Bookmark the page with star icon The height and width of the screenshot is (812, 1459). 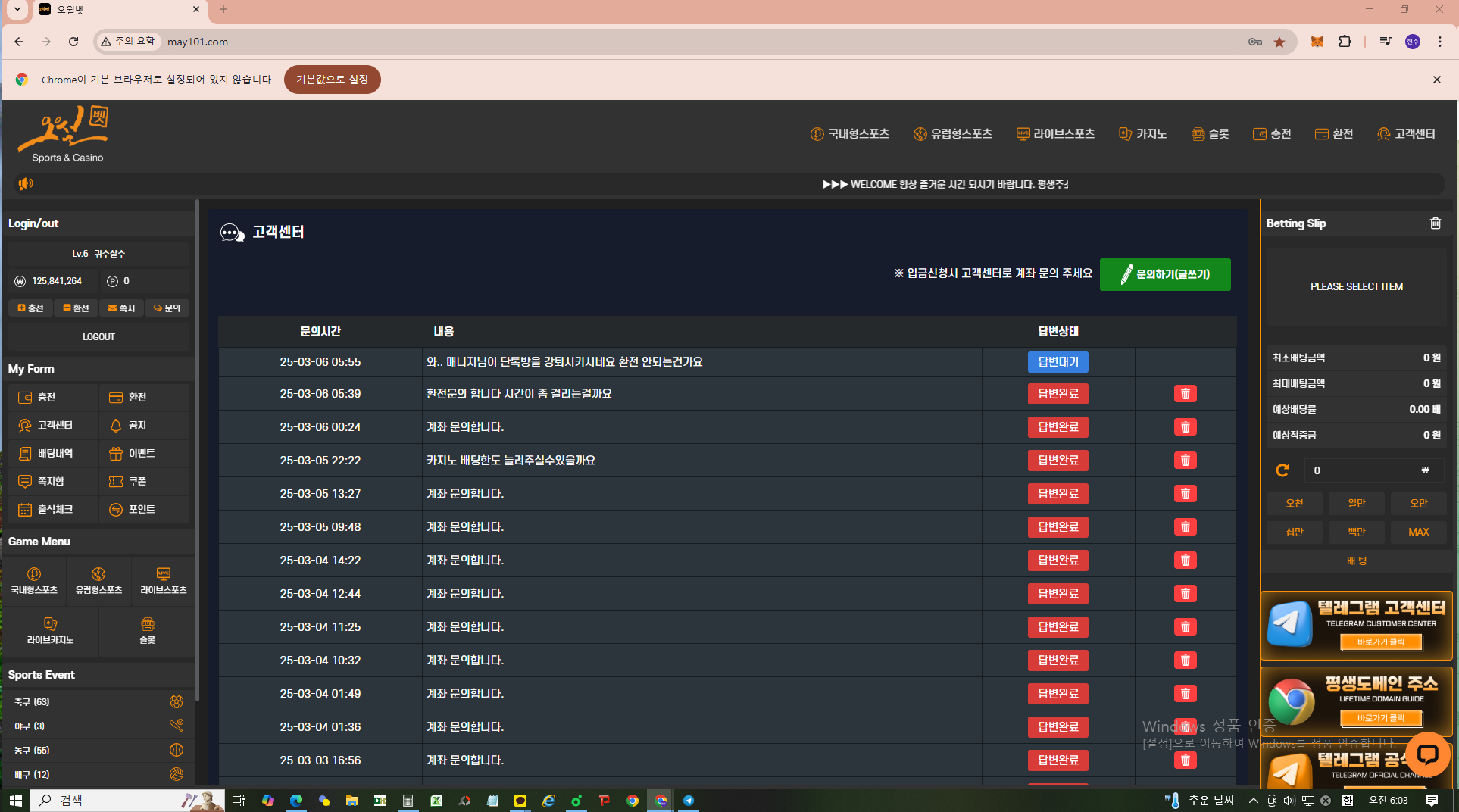[1279, 42]
